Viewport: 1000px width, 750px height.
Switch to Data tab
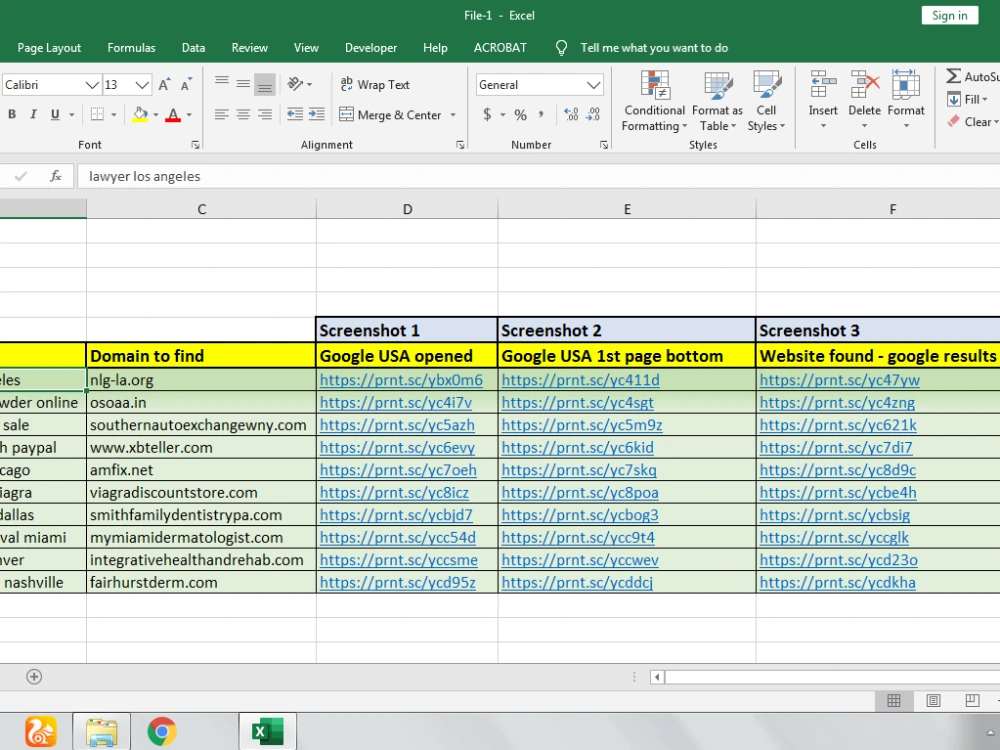[193, 48]
